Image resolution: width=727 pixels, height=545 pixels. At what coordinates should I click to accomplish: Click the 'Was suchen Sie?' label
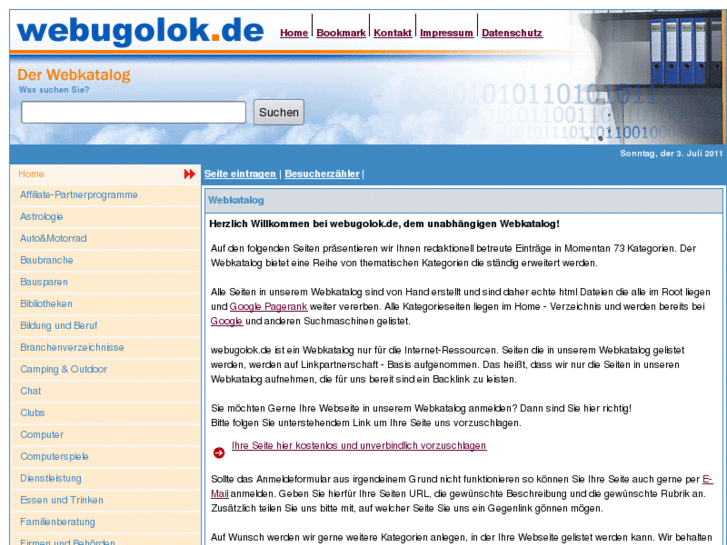54,90
